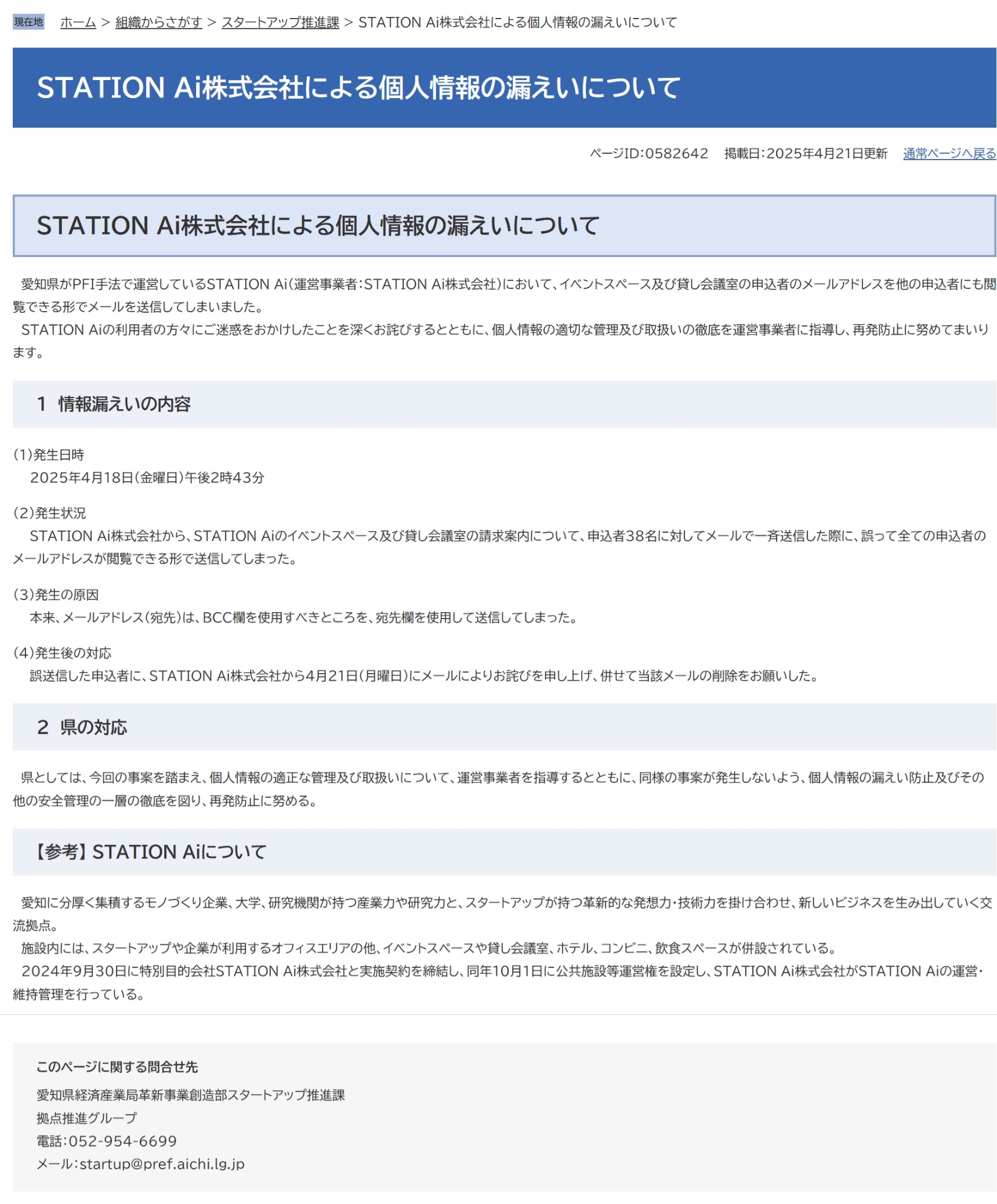Click intro paragraph starting 愛知県がPFI手法で運営している

pos(504,295)
